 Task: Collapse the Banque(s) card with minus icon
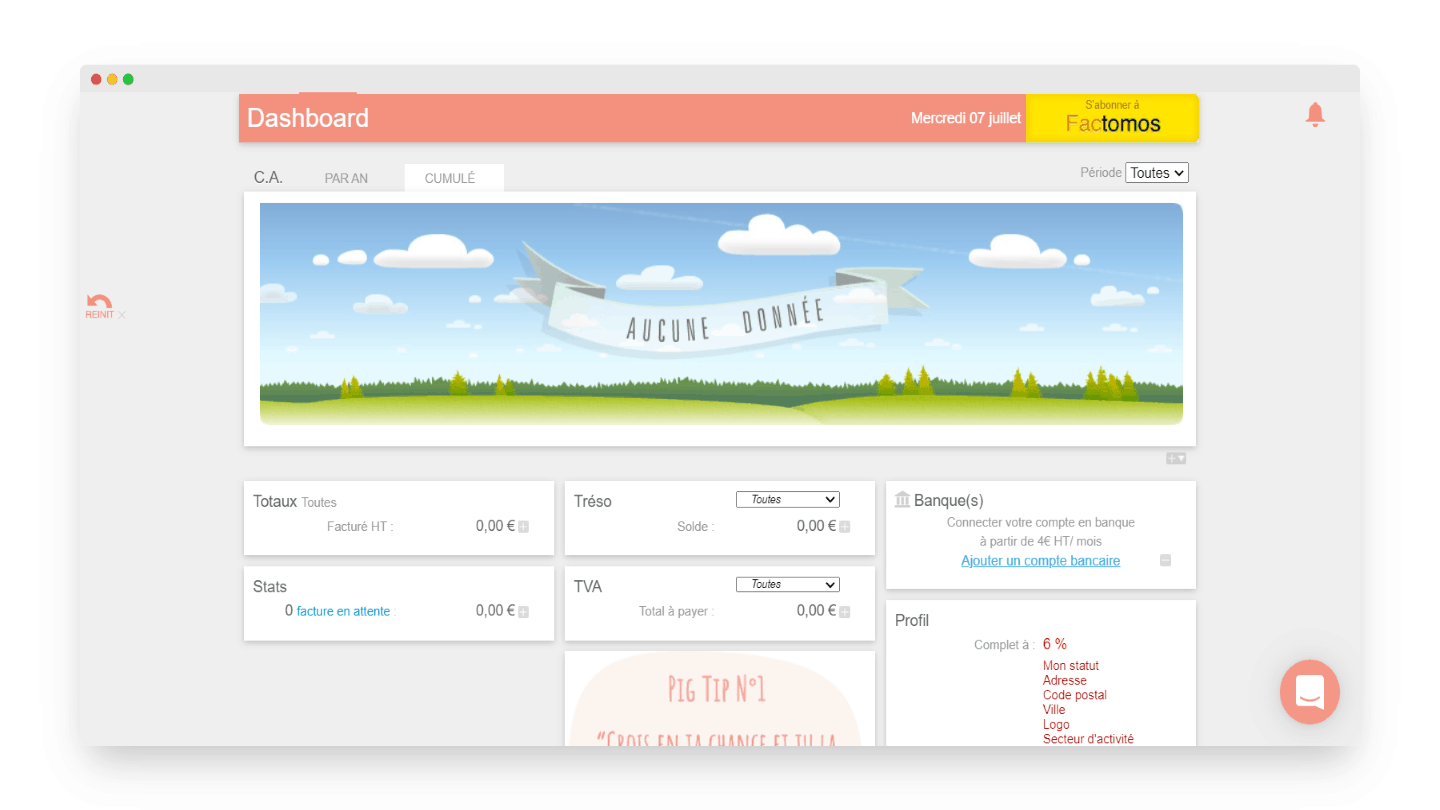[x=1165, y=561]
